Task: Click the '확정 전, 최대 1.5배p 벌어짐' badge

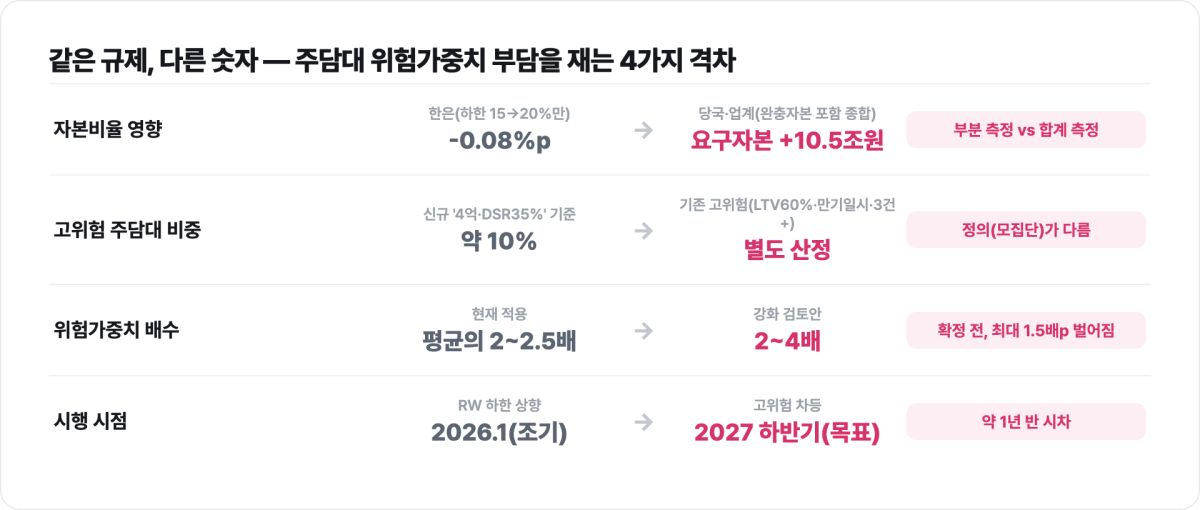Action: [1026, 330]
